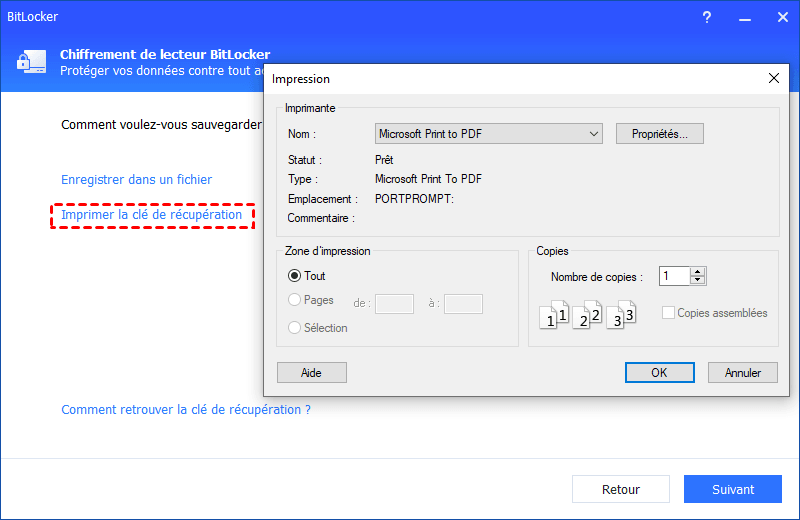Click the Nombre de copies field
This screenshot has width=800, height=520.
(x=674, y=276)
